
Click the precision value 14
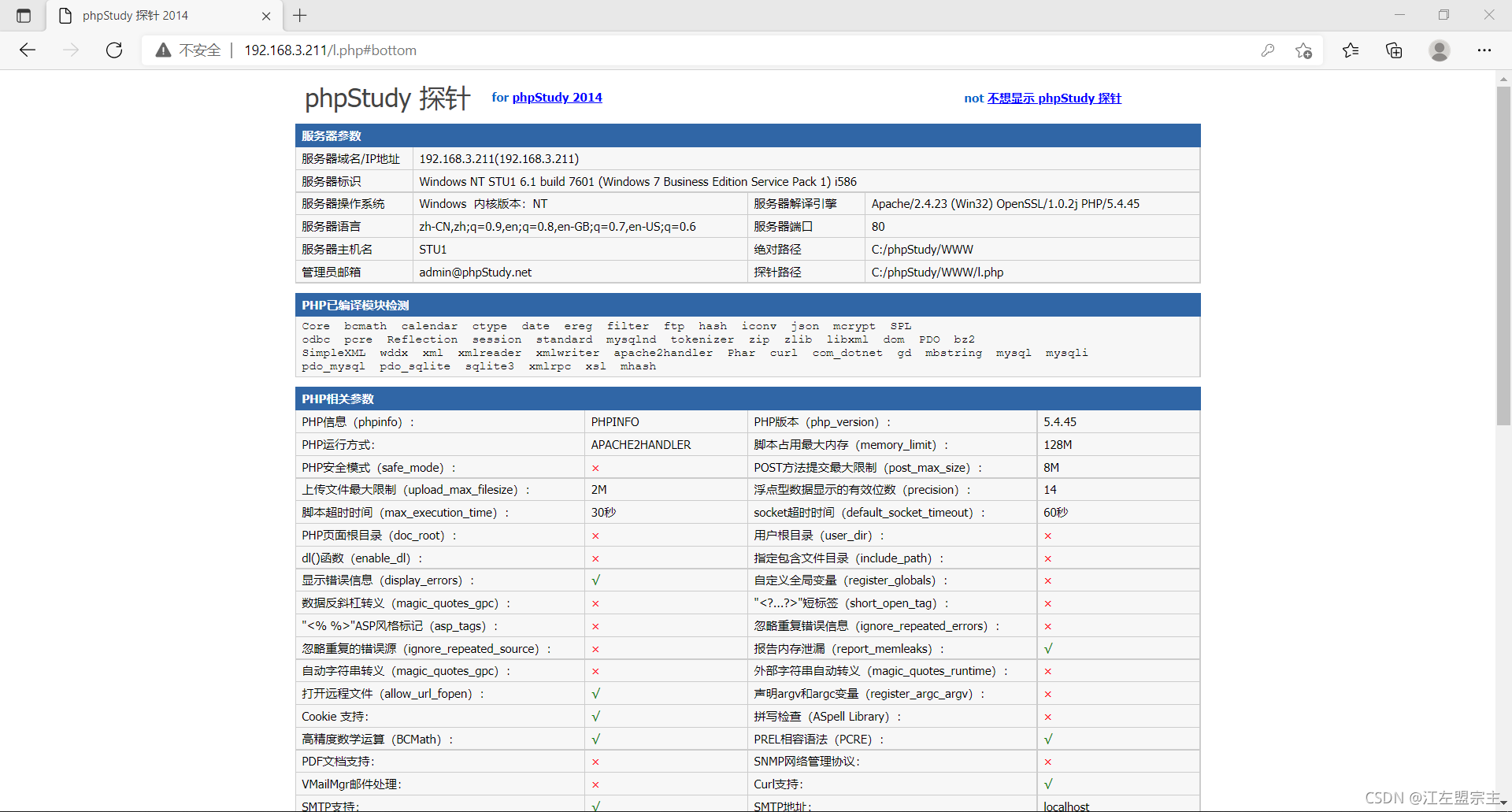pos(1050,490)
